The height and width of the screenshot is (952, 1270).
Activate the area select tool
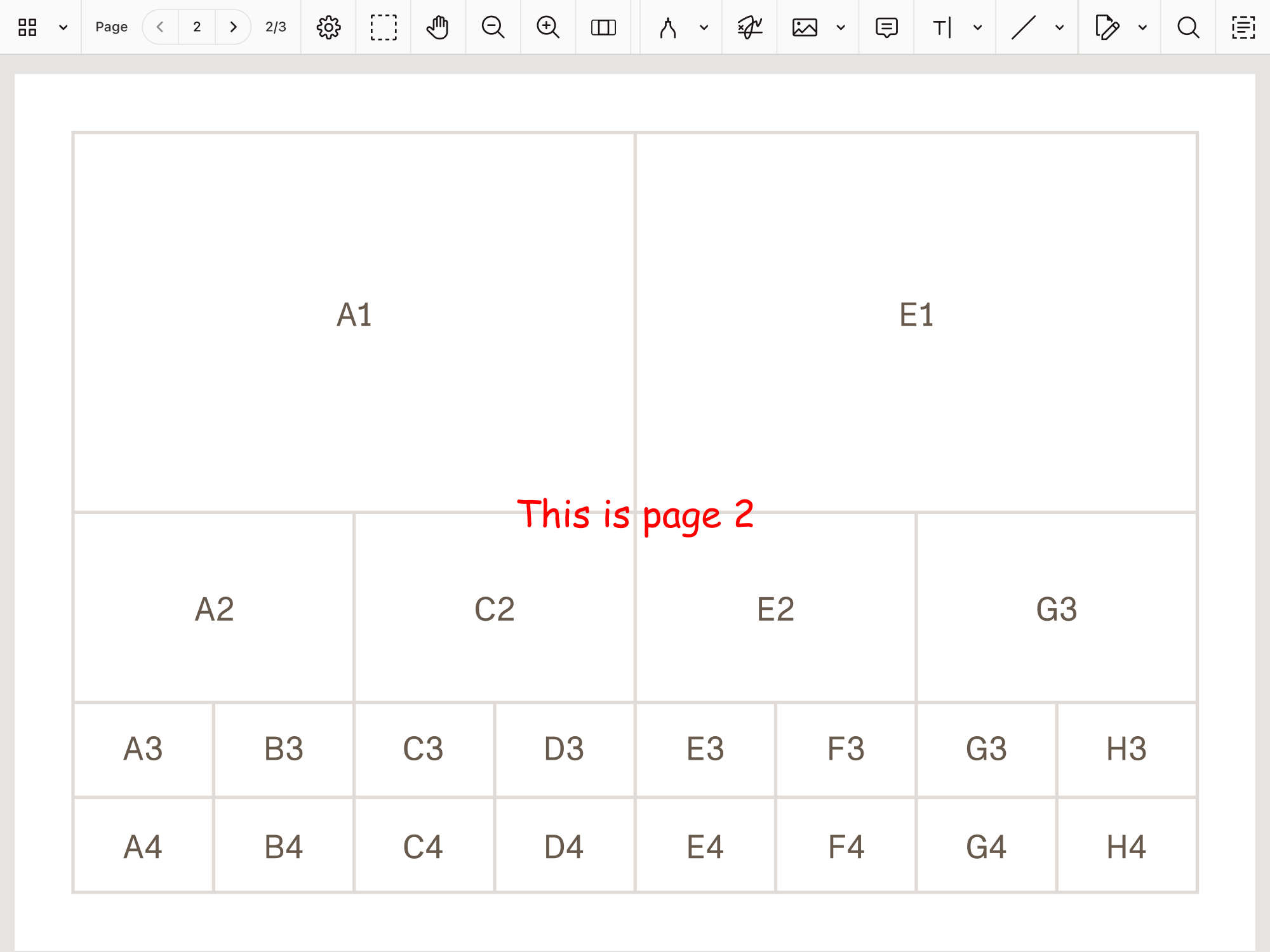tap(383, 27)
